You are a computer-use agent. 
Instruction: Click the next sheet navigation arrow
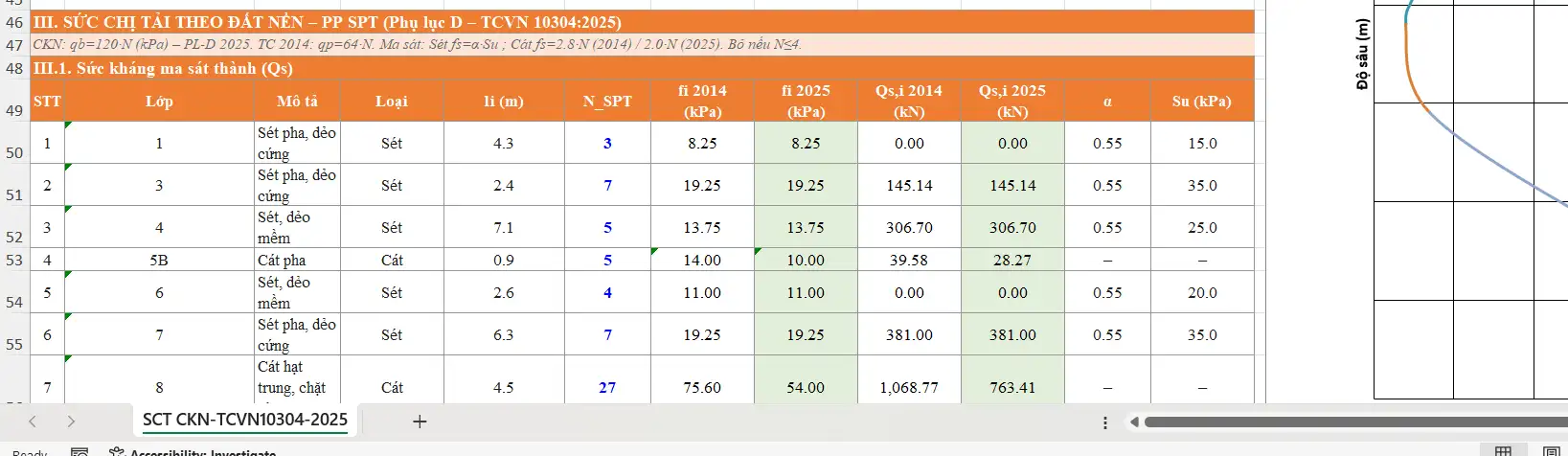(x=71, y=422)
